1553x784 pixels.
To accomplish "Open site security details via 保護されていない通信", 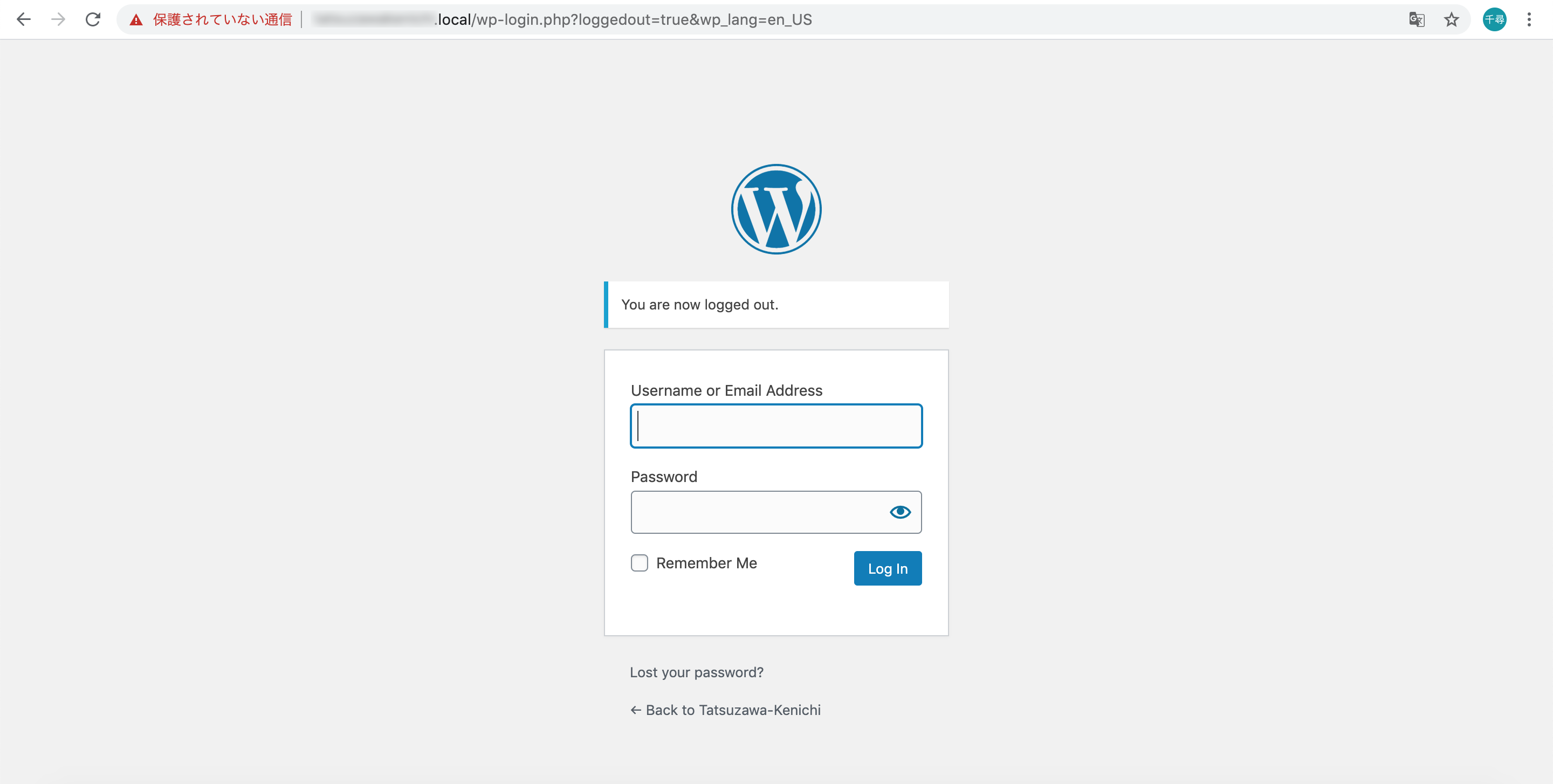I will click(x=223, y=19).
